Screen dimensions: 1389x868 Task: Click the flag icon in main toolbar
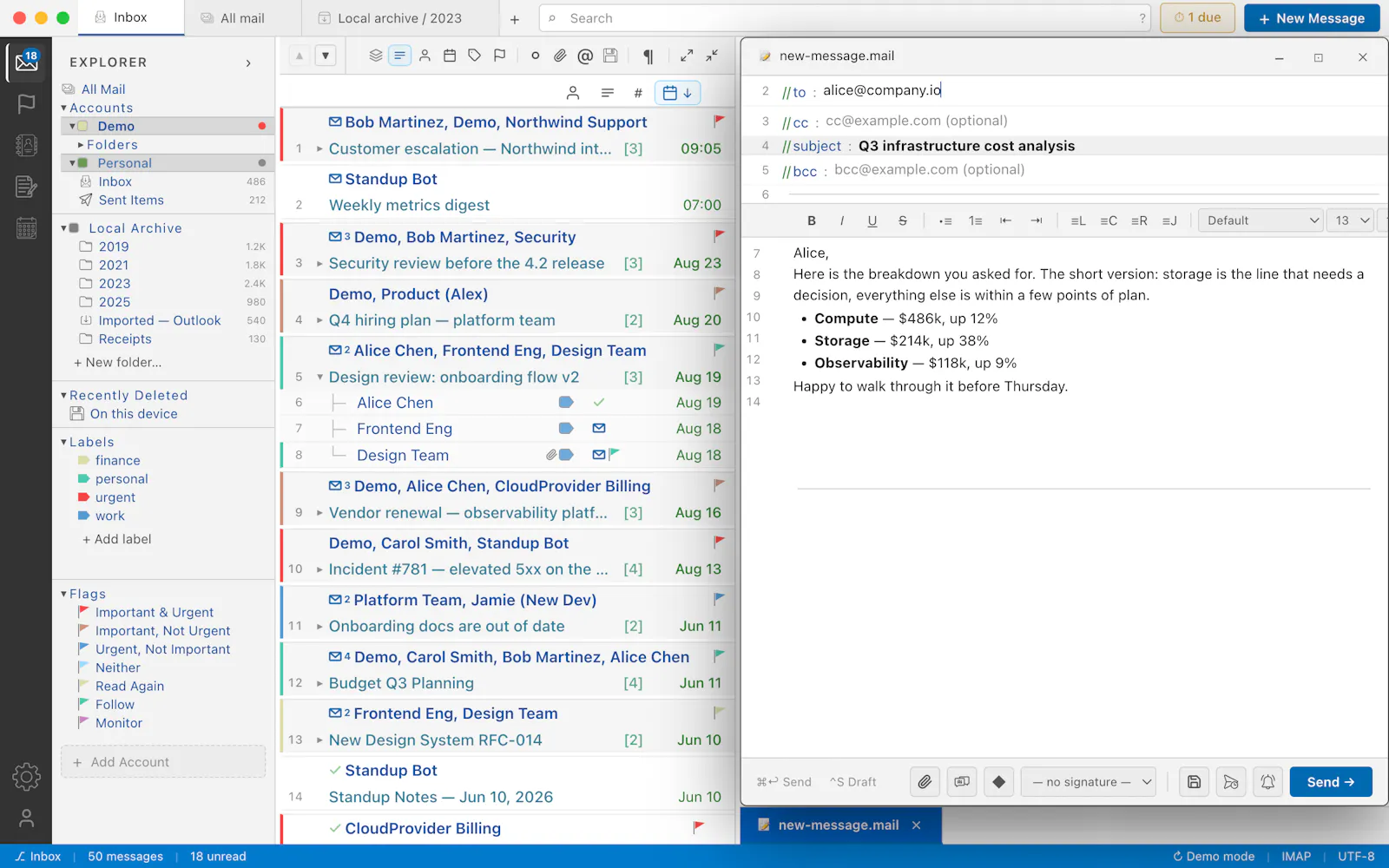(499, 56)
